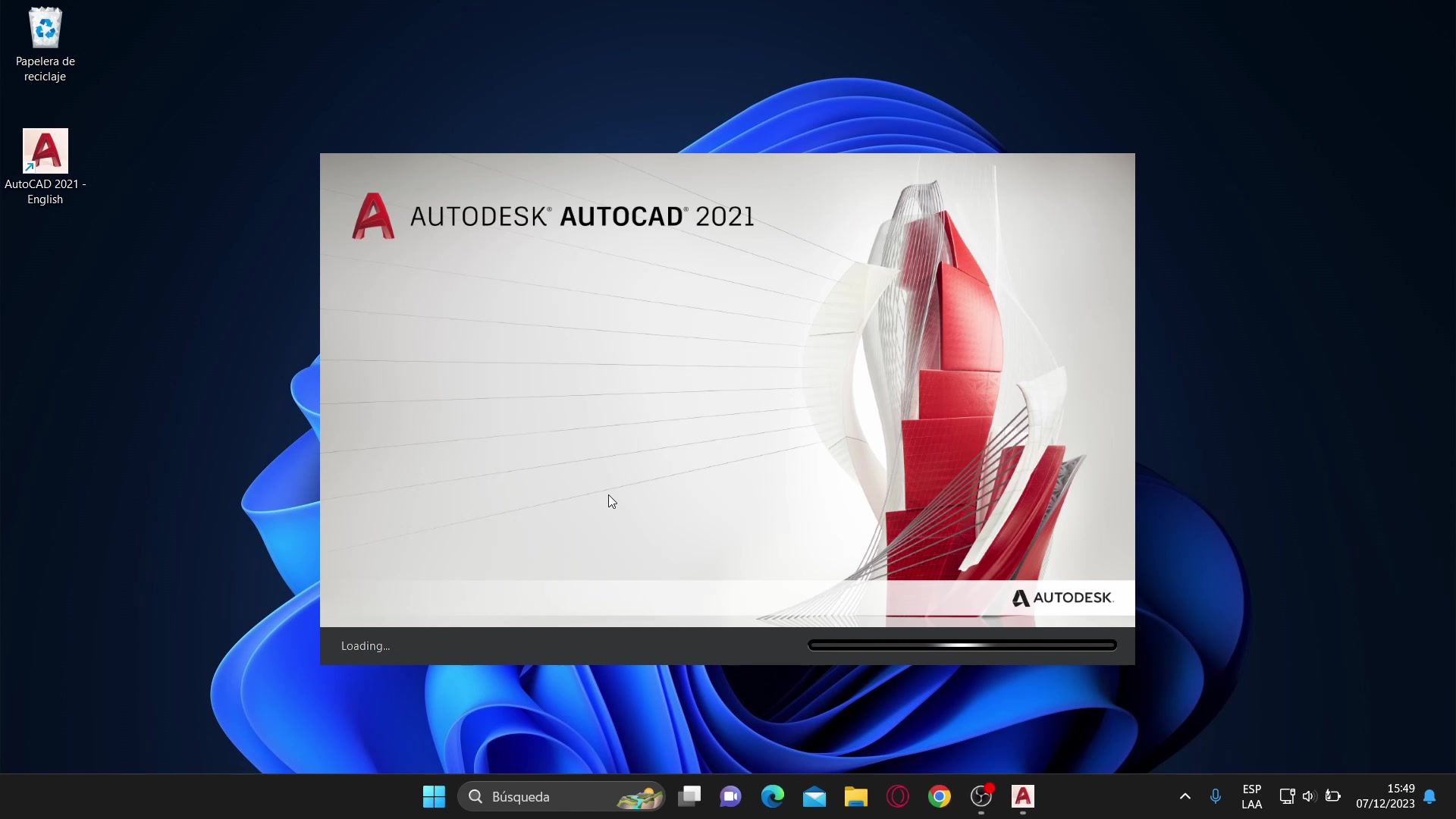This screenshot has height=819, width=1456.
Task: Open the clock showing 15:49 07/12/2023
Action: click(1385, 796)
